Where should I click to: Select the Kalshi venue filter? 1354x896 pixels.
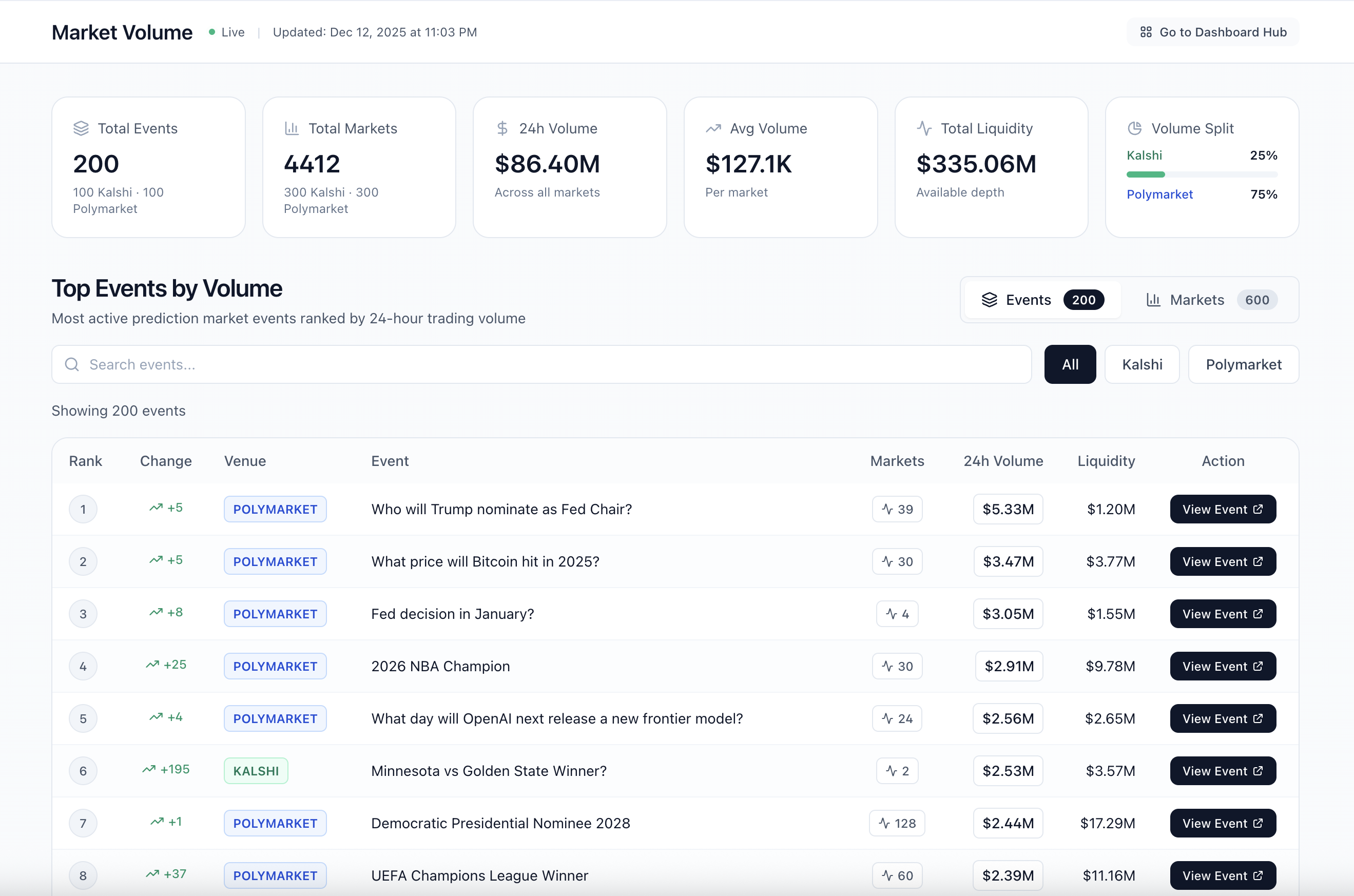(1142, 364)
